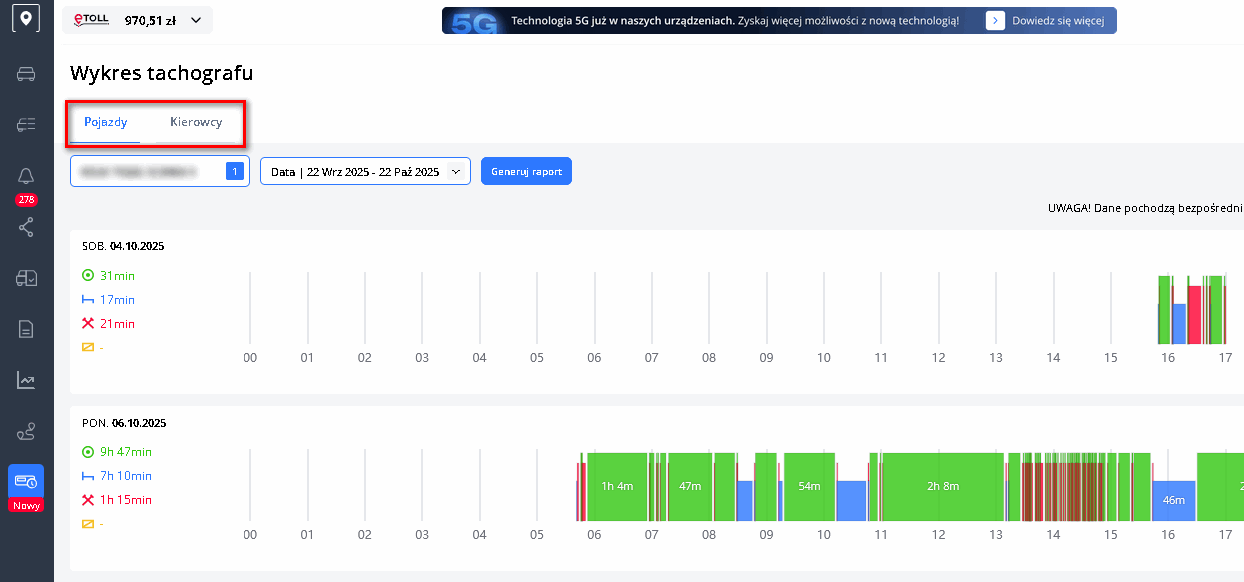This screenshot has height=582, width=1244.
Task: Select the Pojazdy tab
Action: point(106,122)
